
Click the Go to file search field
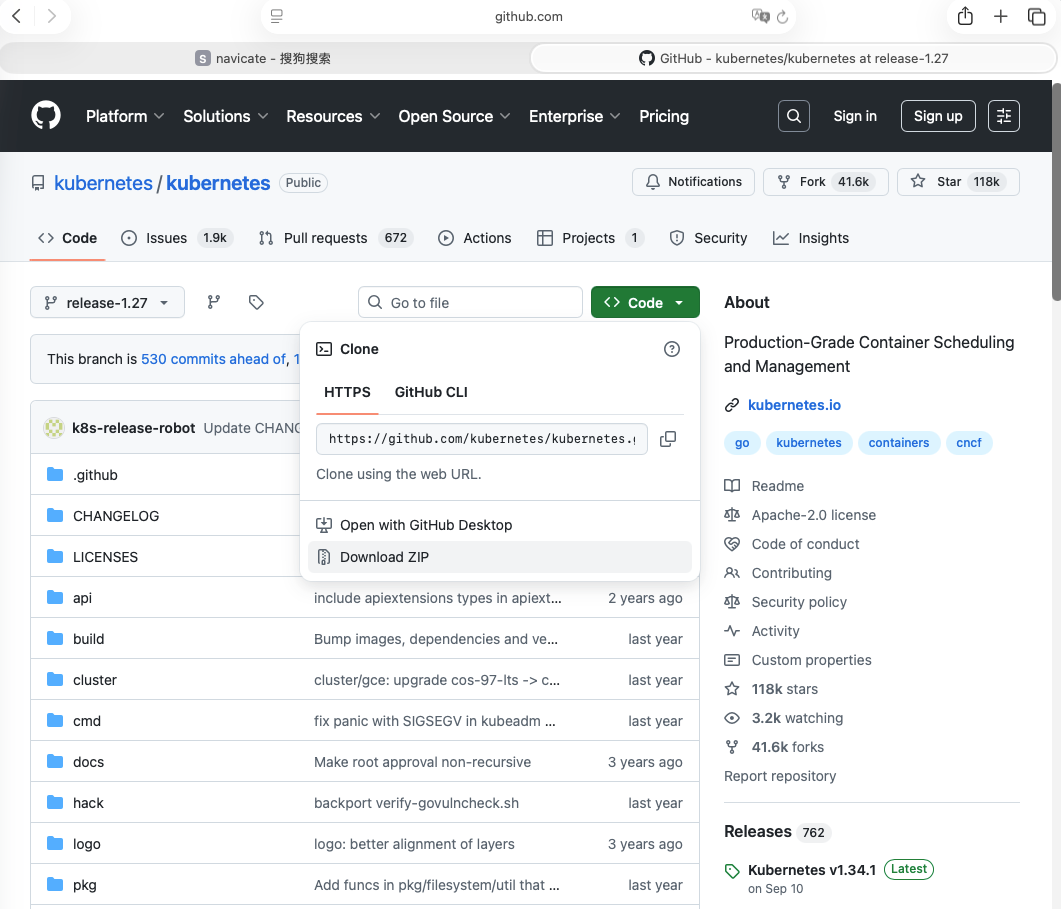point(470,302)
